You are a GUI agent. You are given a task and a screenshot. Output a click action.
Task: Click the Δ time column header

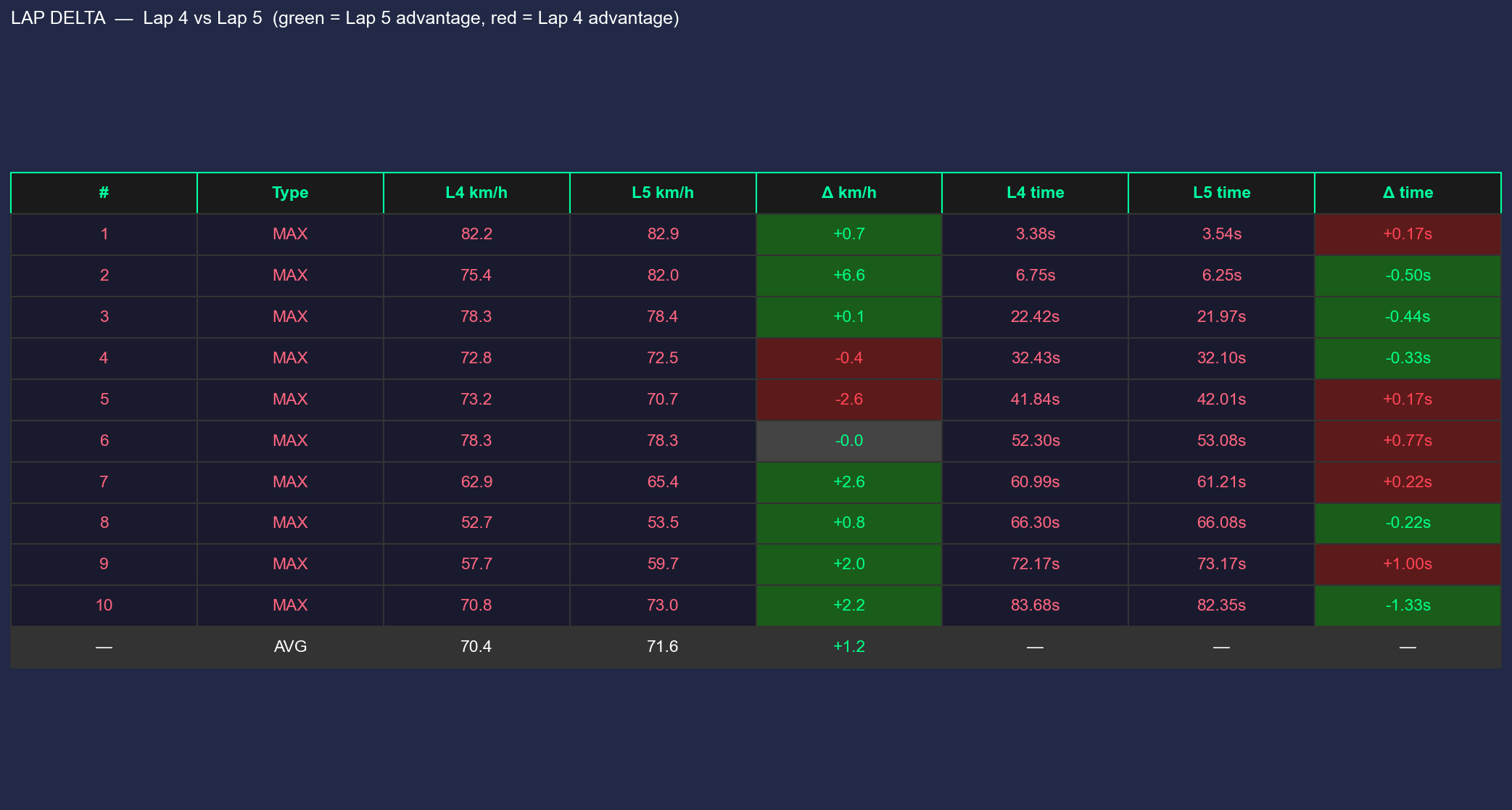pos(1408,193)
